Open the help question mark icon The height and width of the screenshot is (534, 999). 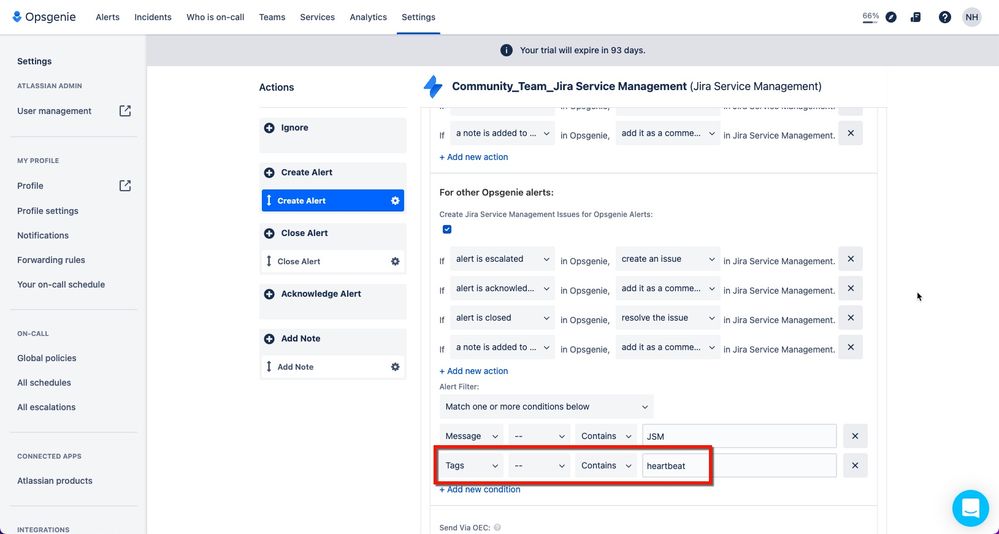945,17
